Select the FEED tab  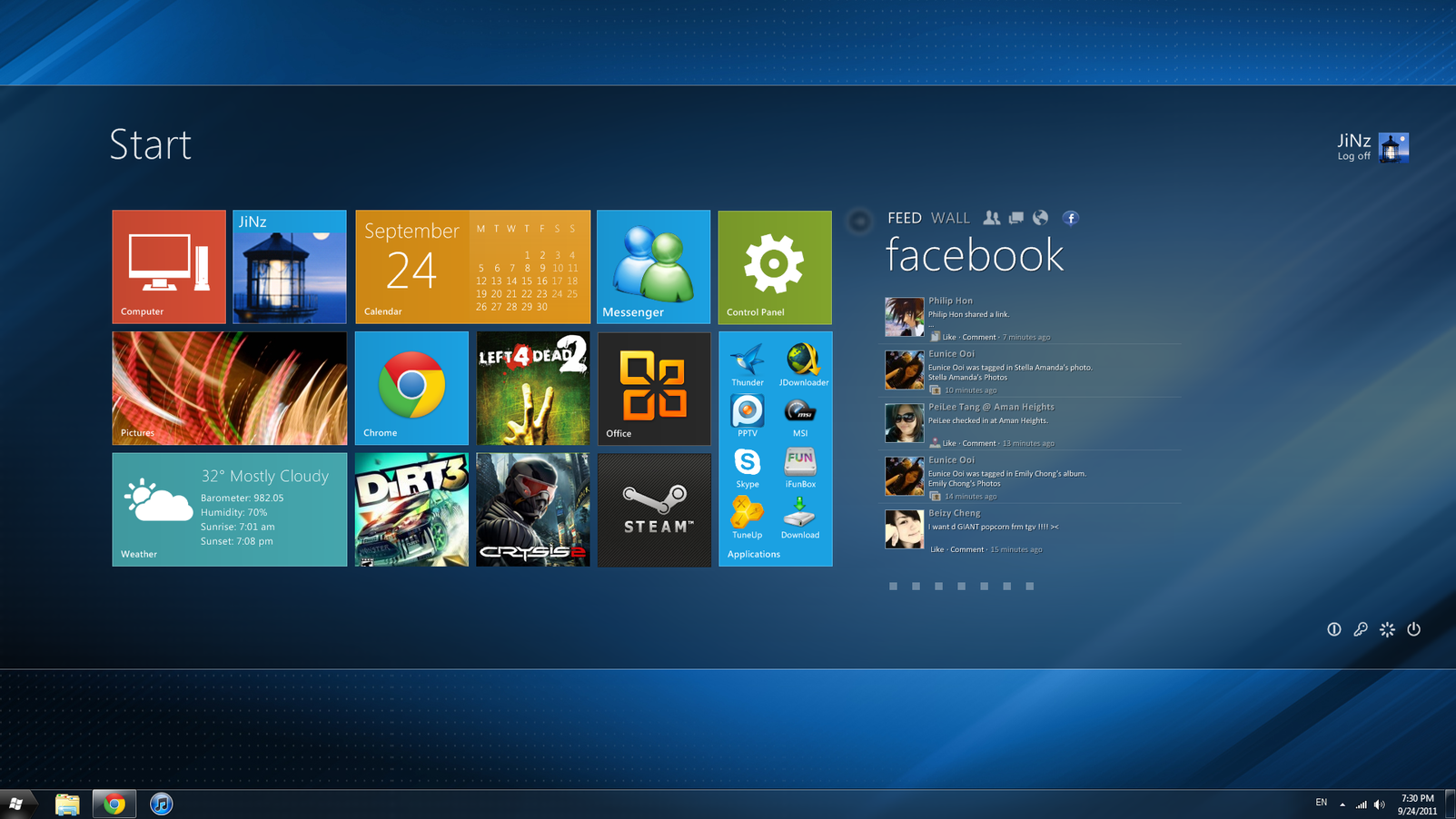point(904,218)
